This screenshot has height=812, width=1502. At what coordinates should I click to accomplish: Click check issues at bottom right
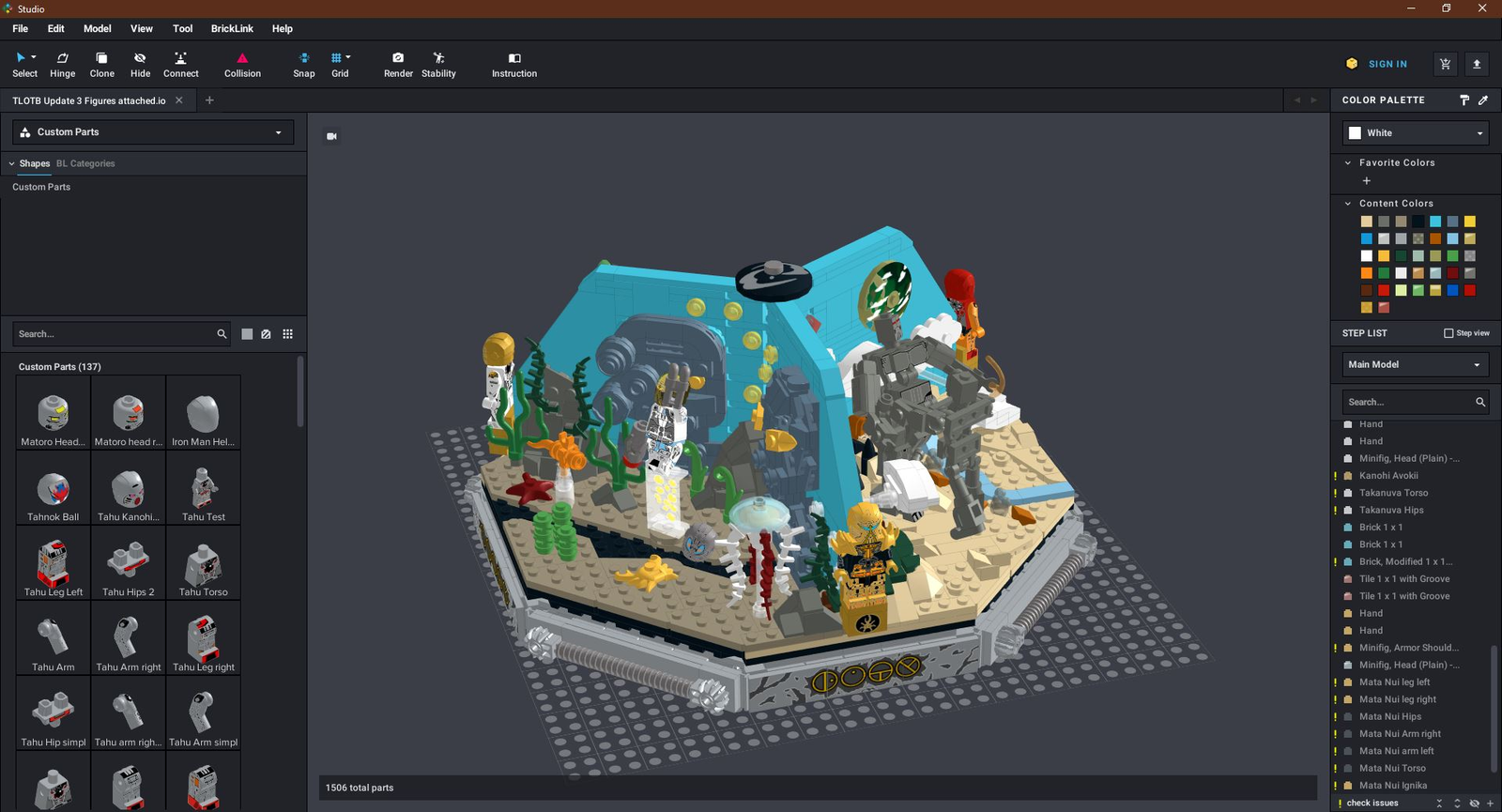[x=1372, y=804]
